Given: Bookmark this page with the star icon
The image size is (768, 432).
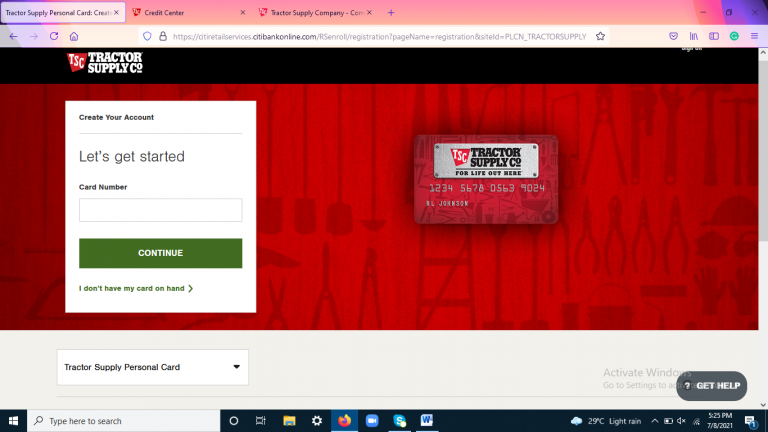Looking at the screenshot, I should coord(600,36).
